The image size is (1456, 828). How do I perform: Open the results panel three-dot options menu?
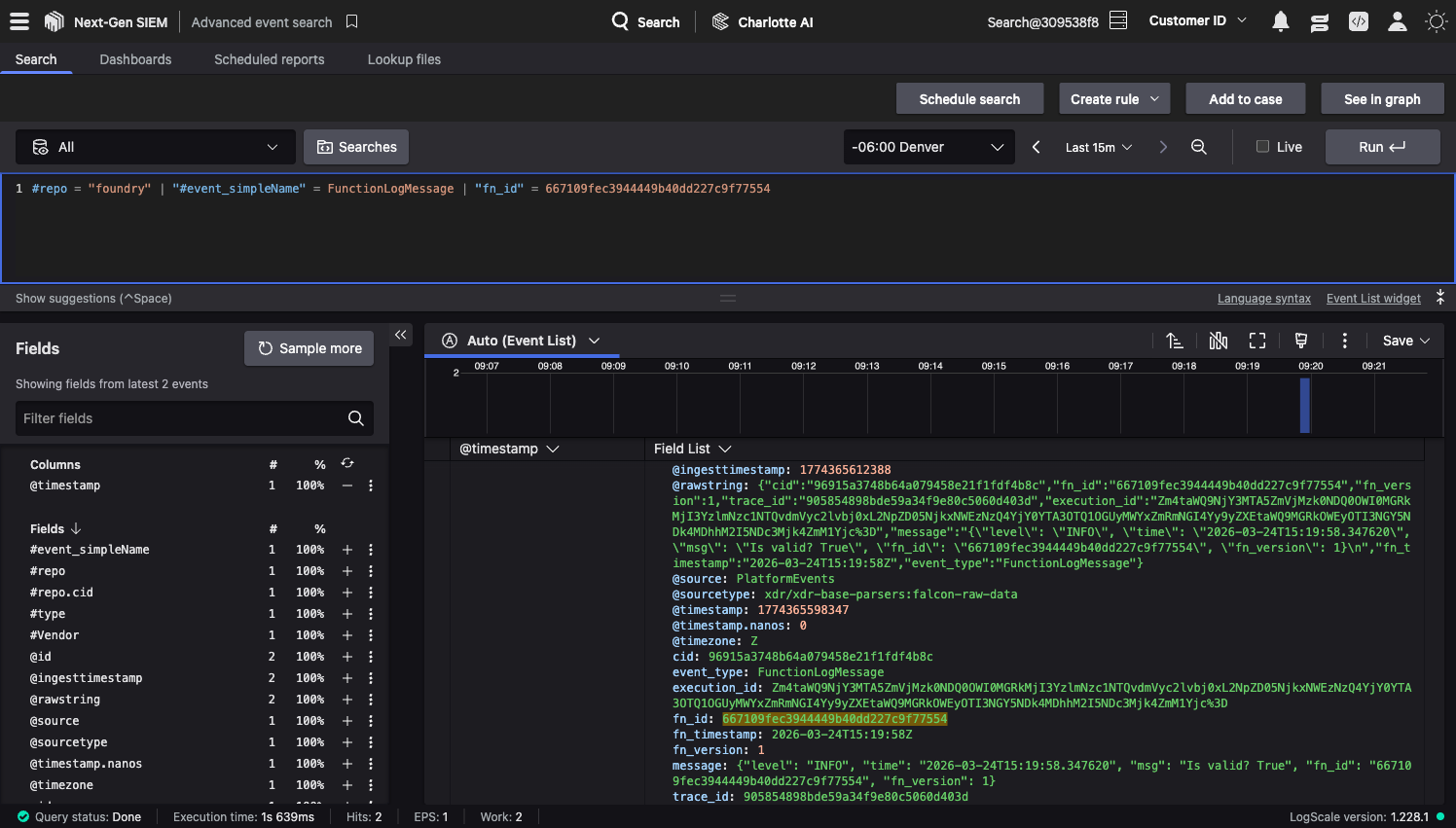(1344, 341)
